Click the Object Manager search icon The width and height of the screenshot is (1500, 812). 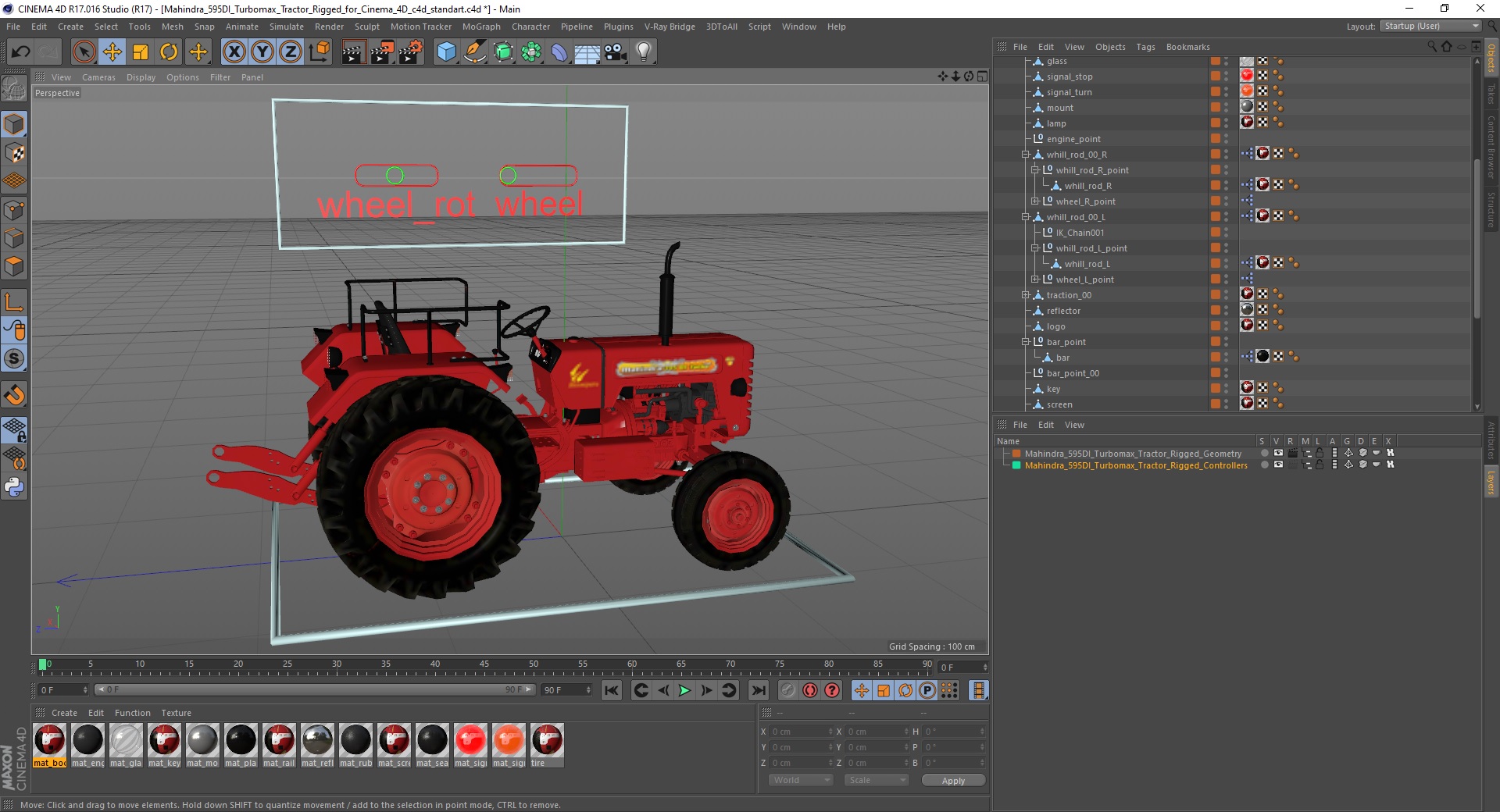click(1432, 47)
